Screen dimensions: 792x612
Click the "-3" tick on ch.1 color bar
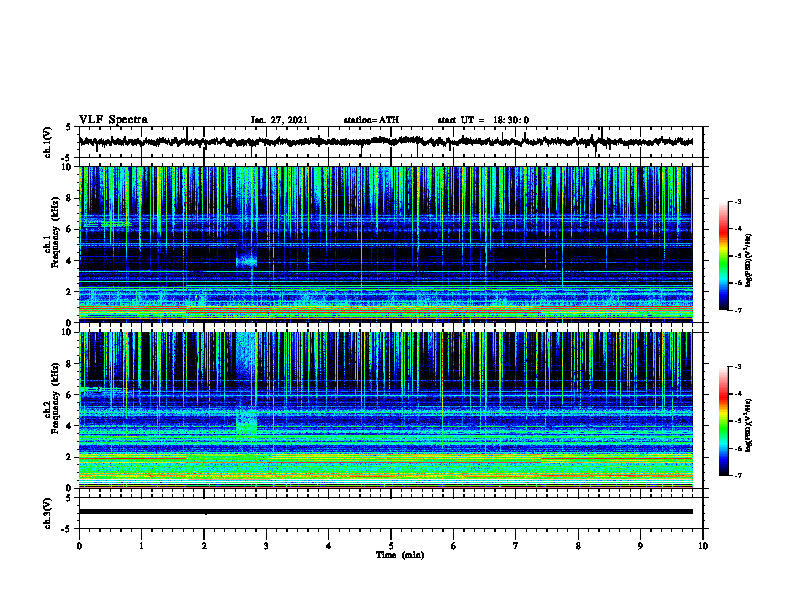click(738, 201)
